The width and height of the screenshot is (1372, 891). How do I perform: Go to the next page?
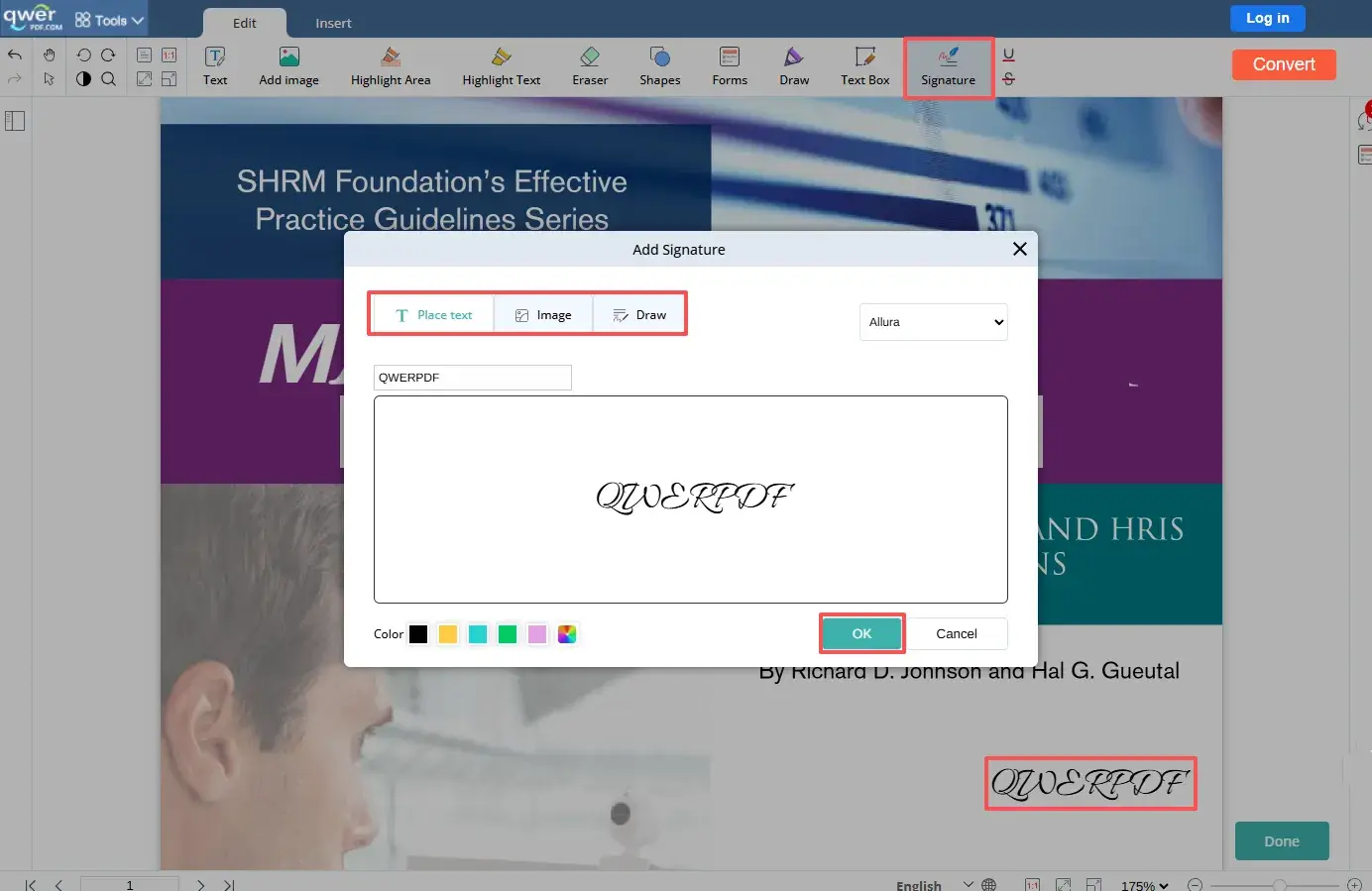click(201, 884)
